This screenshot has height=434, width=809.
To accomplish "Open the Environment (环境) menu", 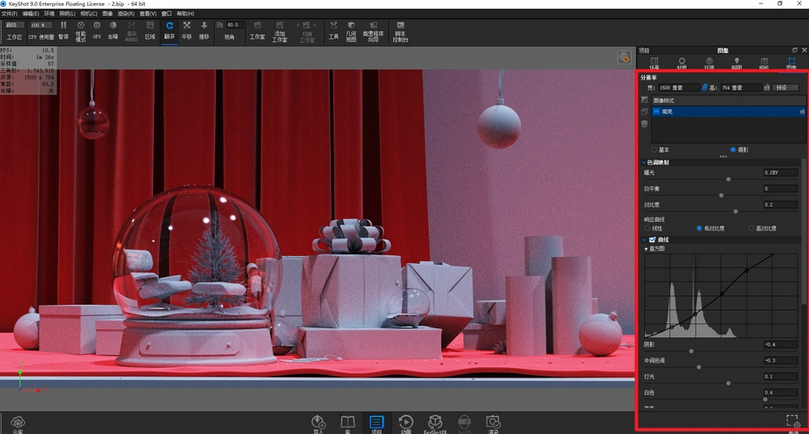I will pos(49,13).
